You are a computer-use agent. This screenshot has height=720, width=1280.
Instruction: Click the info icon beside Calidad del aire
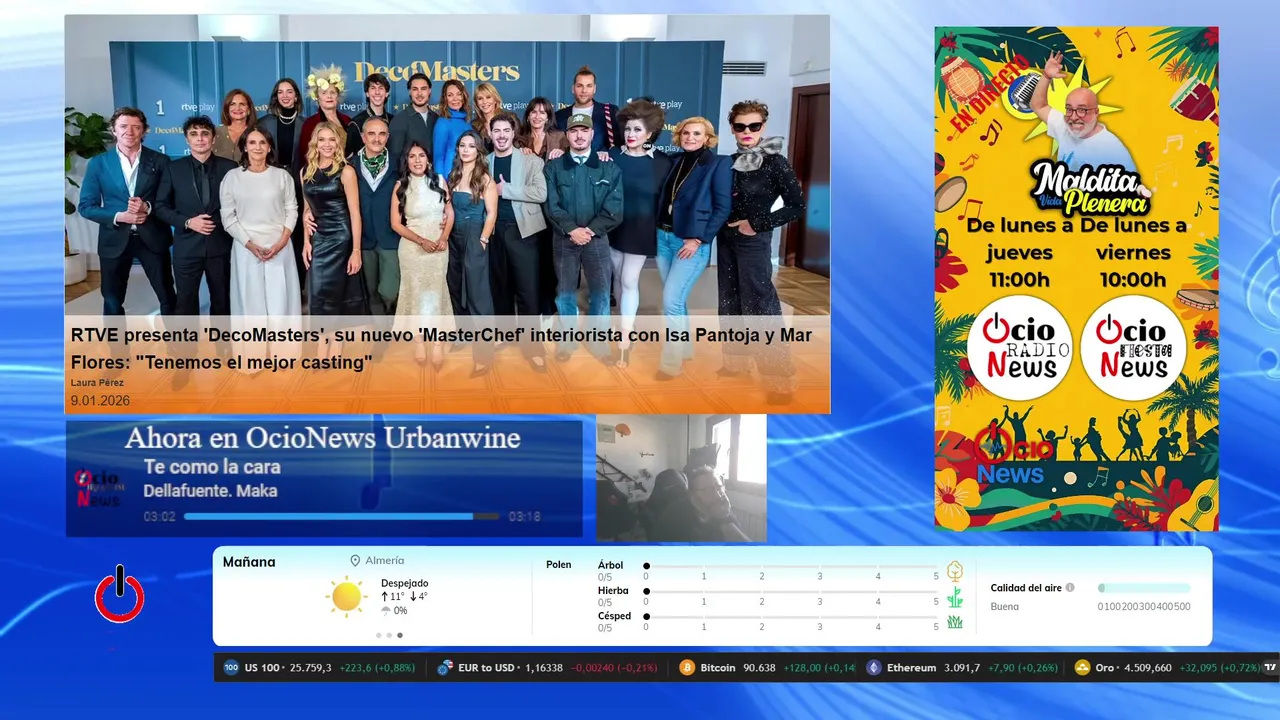click(x=1070, y=588)
